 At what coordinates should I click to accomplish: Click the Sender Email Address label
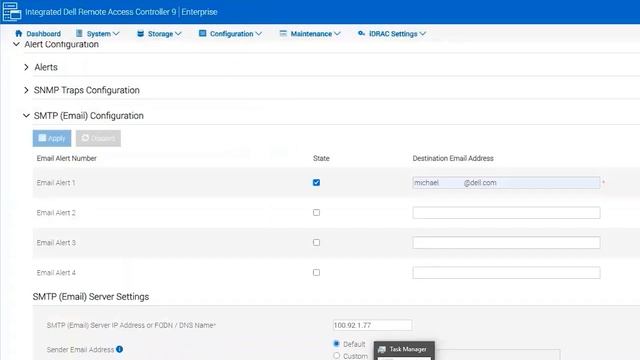[x=80, y=350]
